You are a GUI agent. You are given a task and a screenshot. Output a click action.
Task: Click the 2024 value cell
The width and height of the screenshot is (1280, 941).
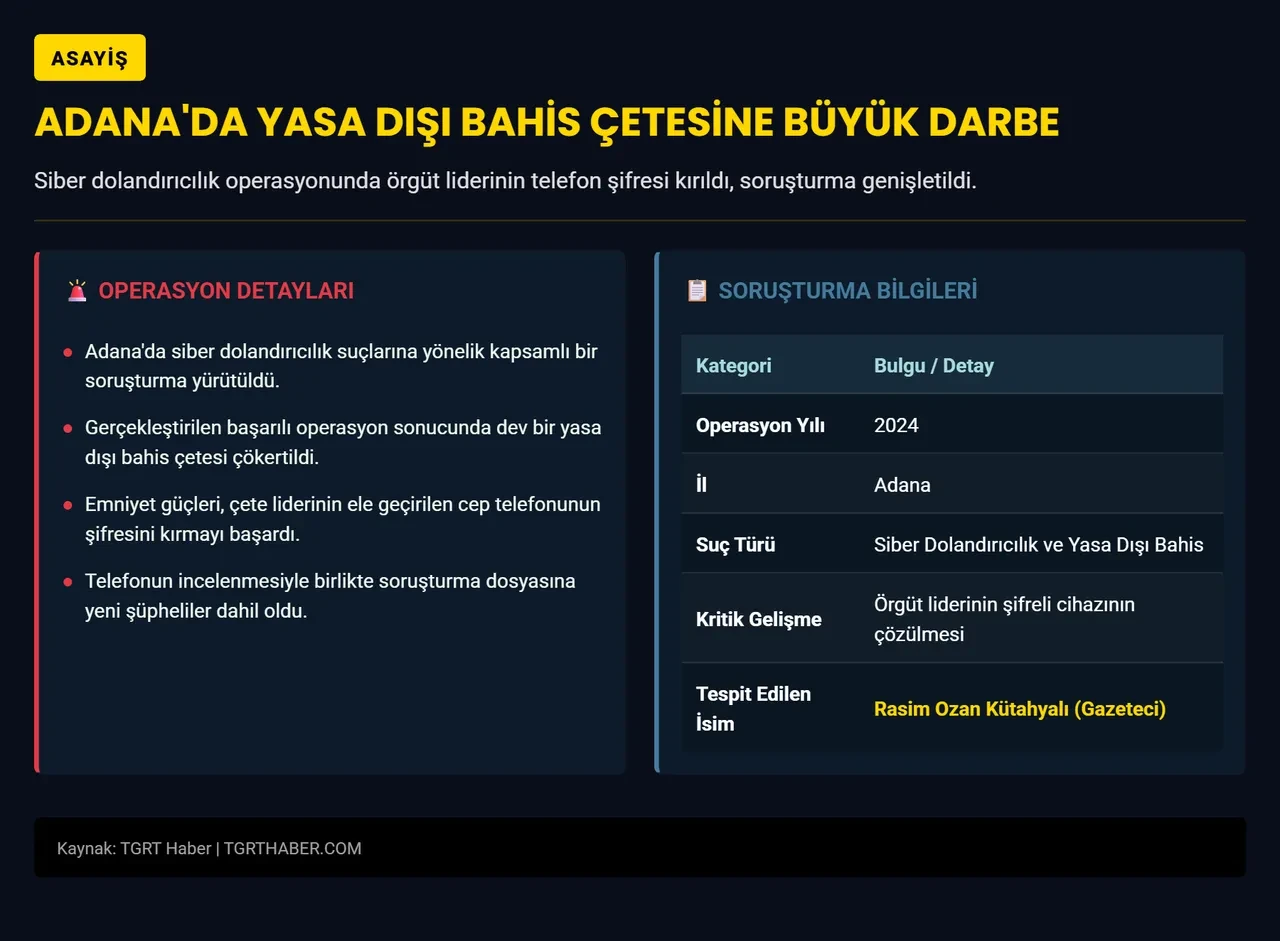pos(896,425)
